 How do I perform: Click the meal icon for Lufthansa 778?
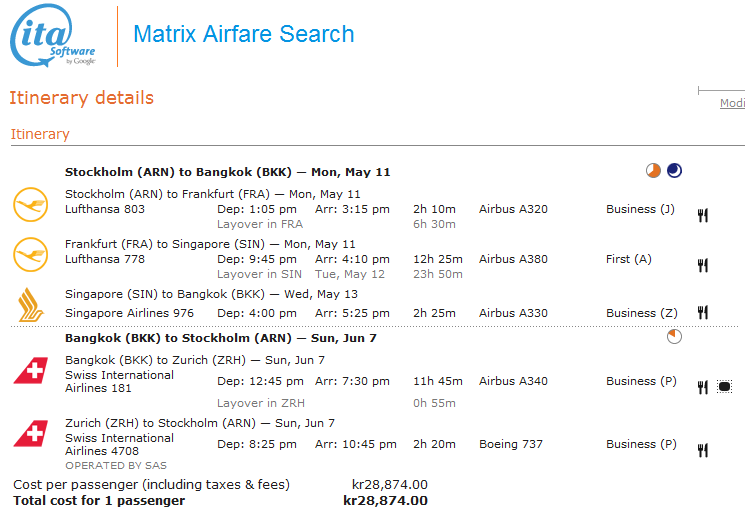[x=703, y=265]
